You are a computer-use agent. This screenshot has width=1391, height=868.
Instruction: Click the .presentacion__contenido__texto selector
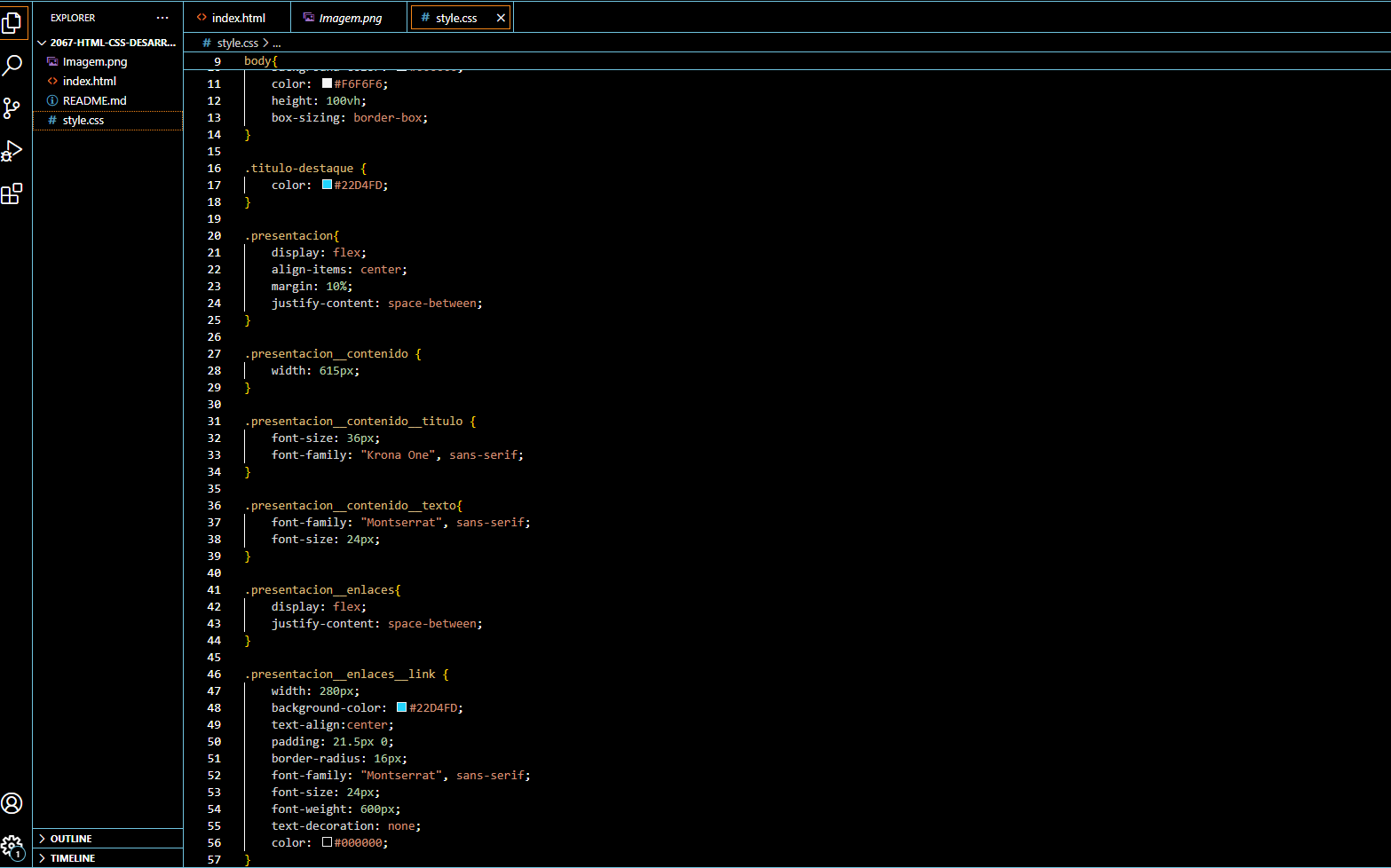coord(353,505)
